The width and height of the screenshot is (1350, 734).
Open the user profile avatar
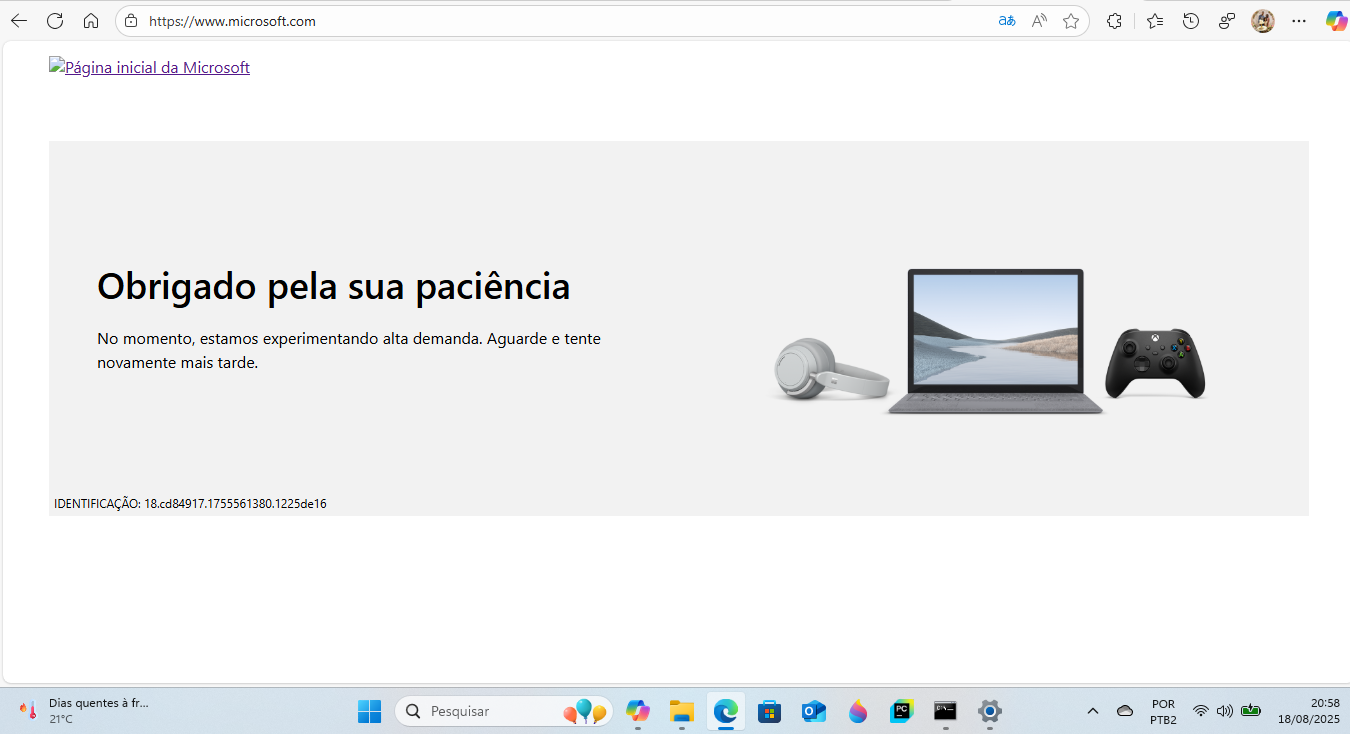1263,21
